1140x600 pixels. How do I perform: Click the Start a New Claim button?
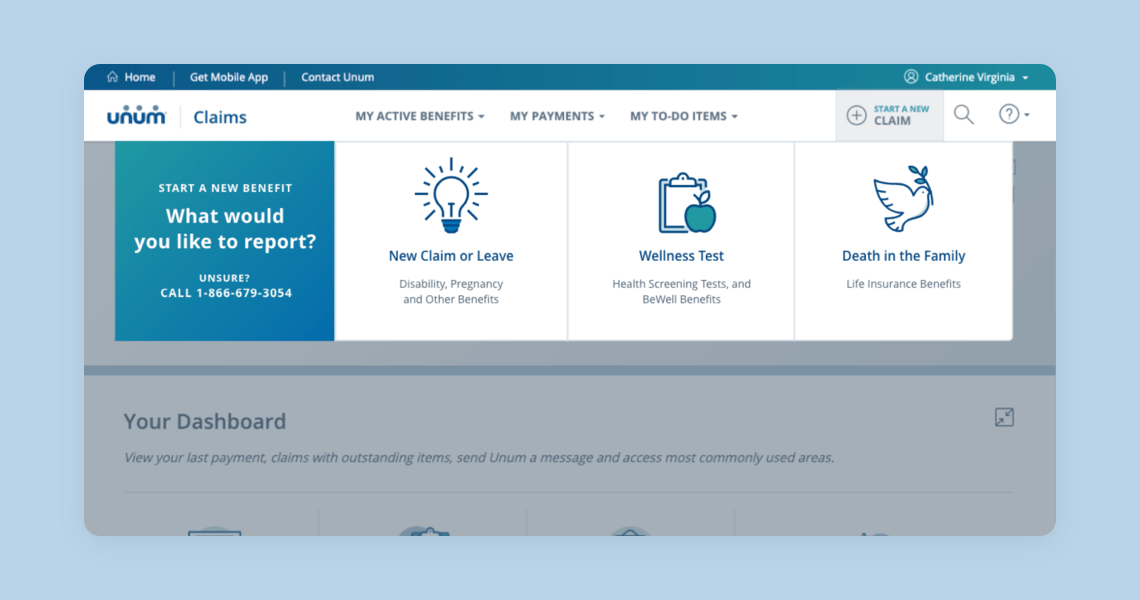click(889, 115)
